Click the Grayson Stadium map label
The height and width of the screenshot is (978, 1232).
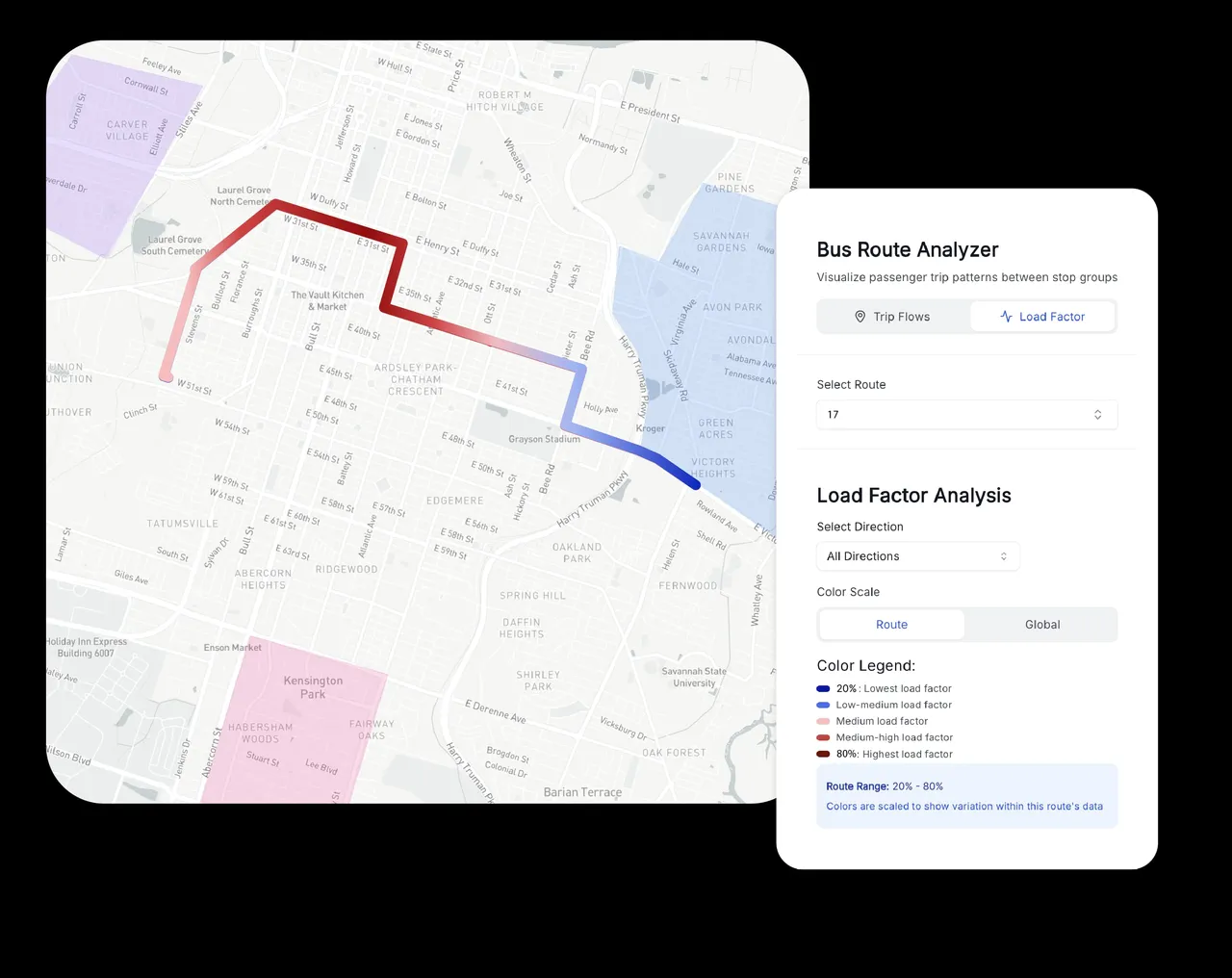click(544, 439)
